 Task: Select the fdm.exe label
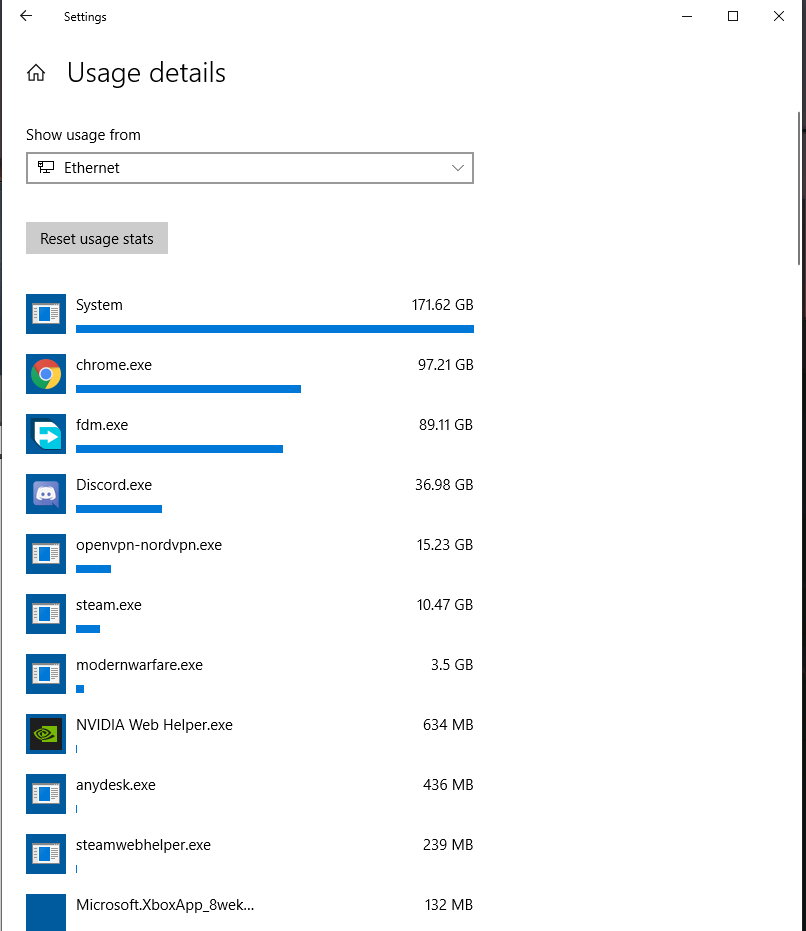[102, 425]
